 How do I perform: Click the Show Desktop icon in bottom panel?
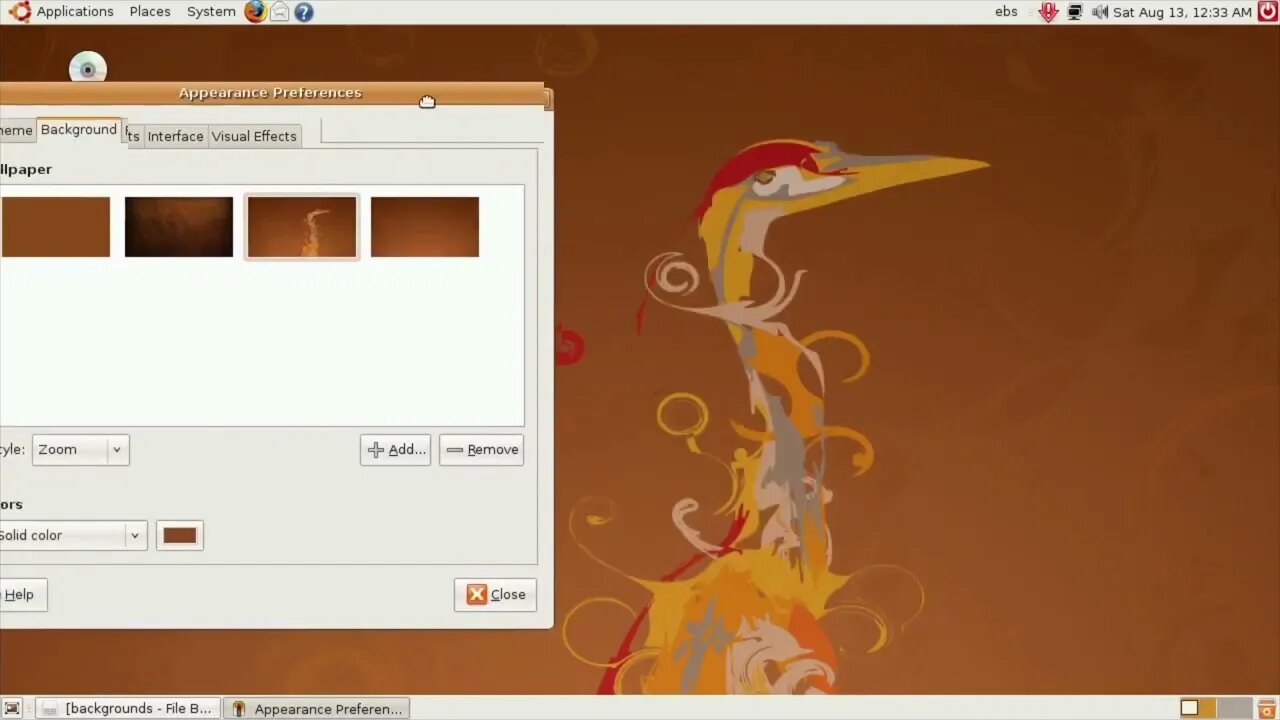(x=12, y=708)
